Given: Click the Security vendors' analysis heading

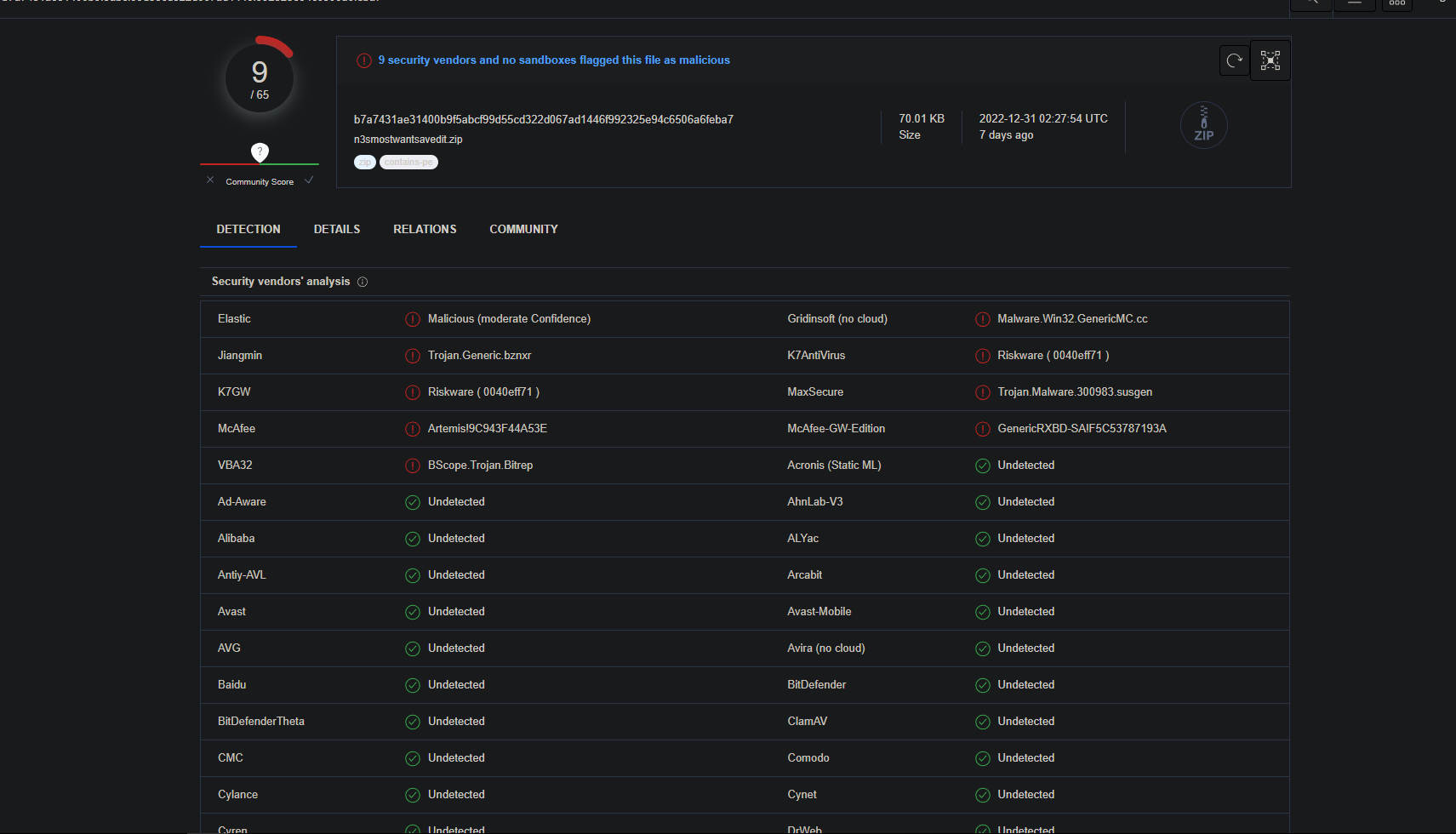Looking at the screenshot, I should [281, 282].
